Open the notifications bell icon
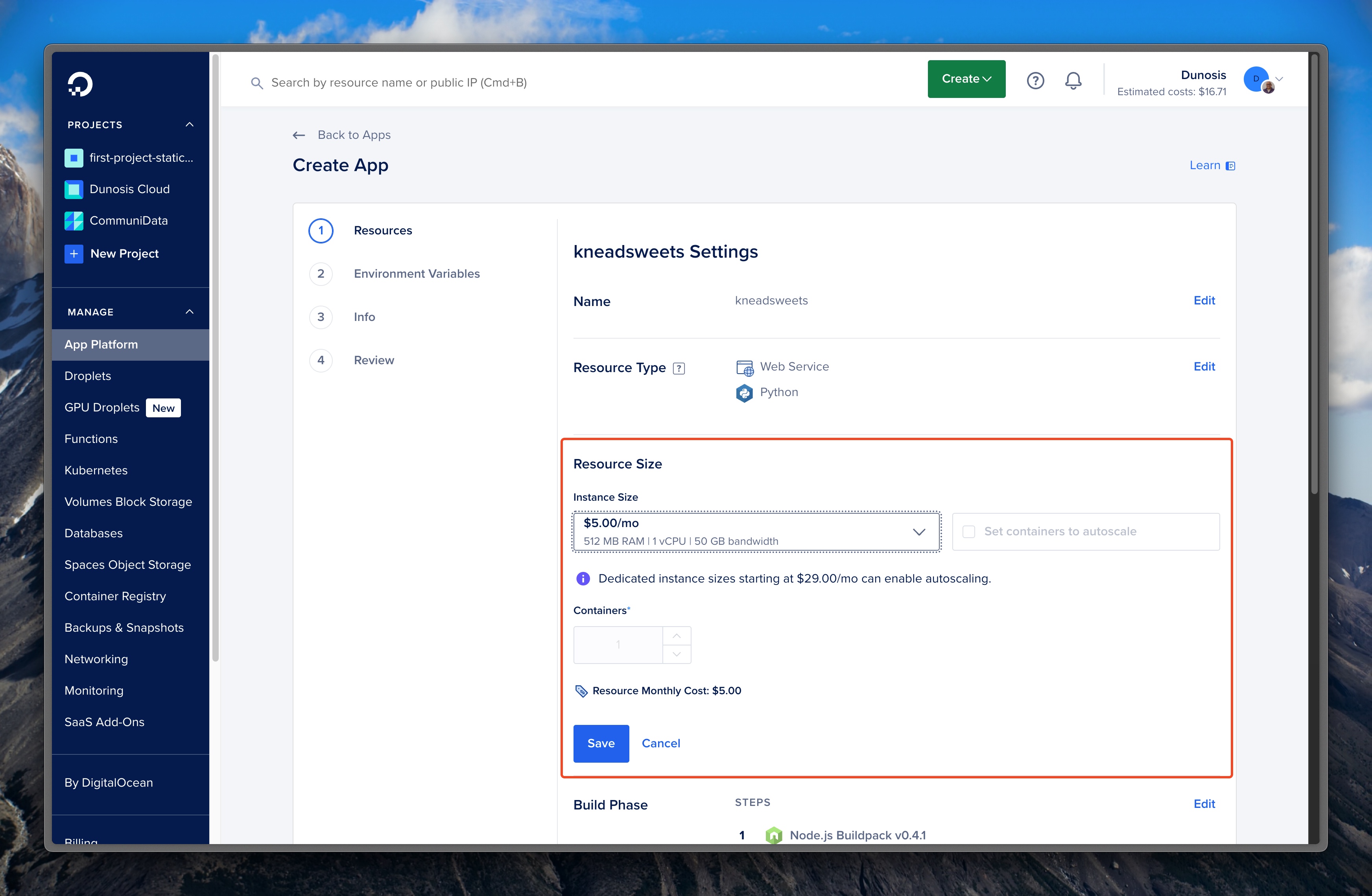1372x896 pixels. point(1073,80)
